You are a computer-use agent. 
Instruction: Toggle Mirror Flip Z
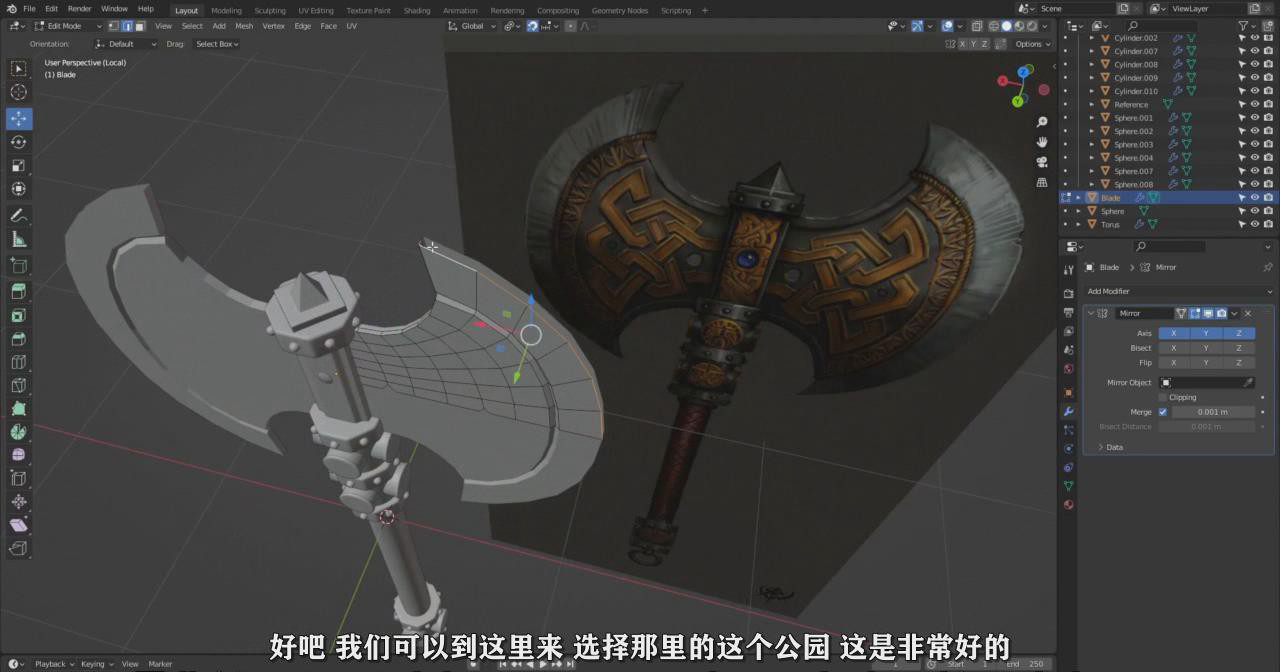pos(1238,363)
